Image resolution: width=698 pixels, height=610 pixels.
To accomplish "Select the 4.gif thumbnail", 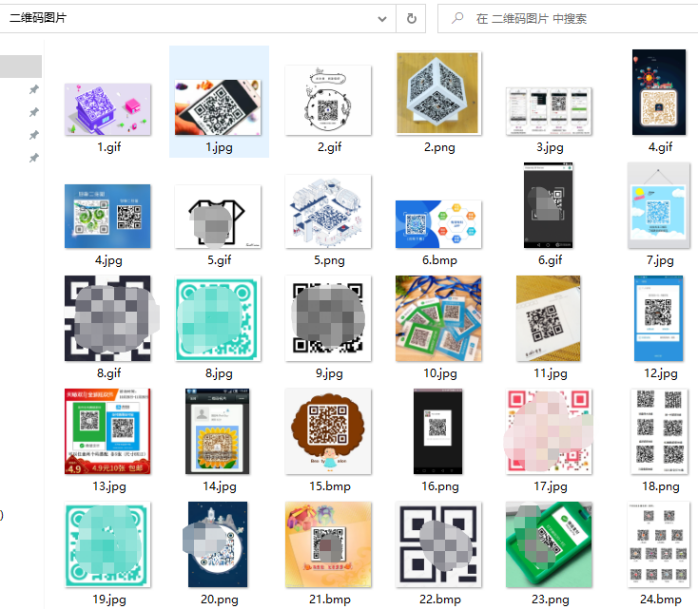I will [659, 92].
